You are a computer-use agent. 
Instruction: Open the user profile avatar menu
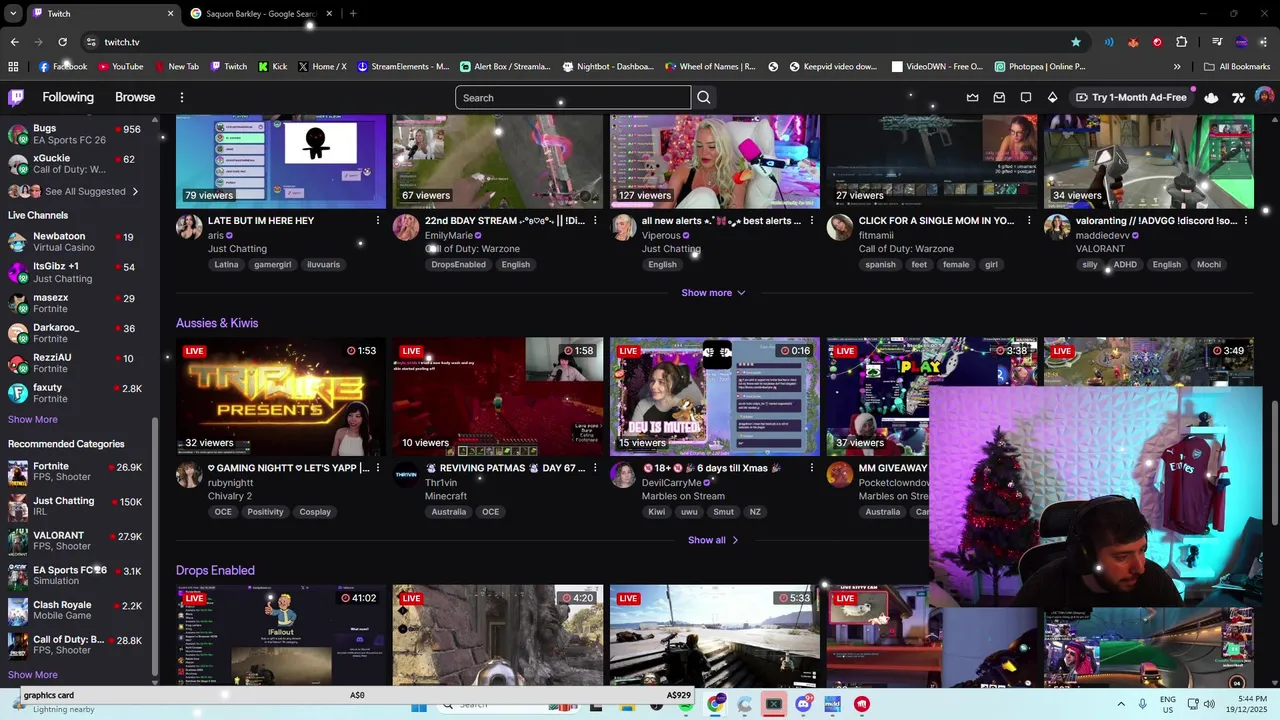pos(1264,97)
